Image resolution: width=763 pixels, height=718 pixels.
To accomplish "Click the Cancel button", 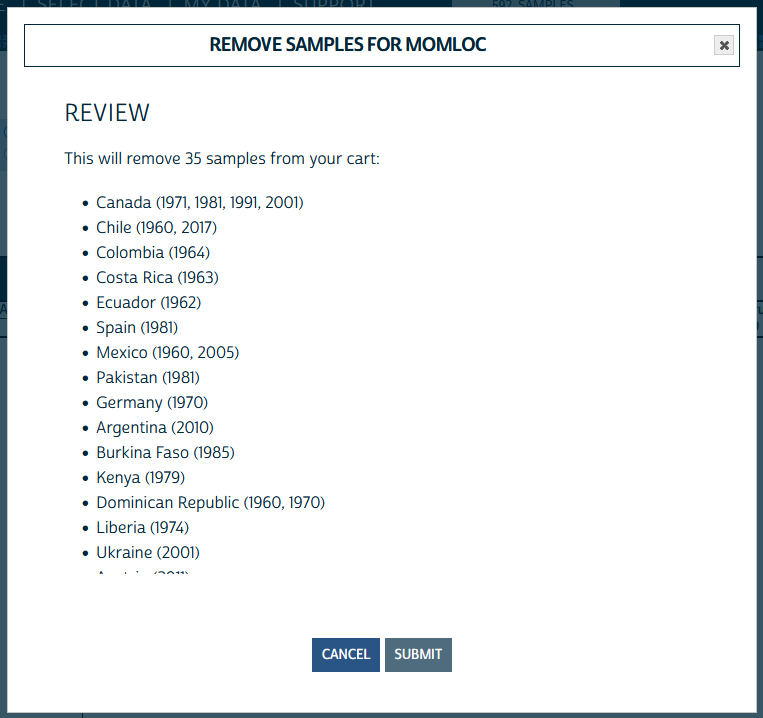I will [345, 654].
